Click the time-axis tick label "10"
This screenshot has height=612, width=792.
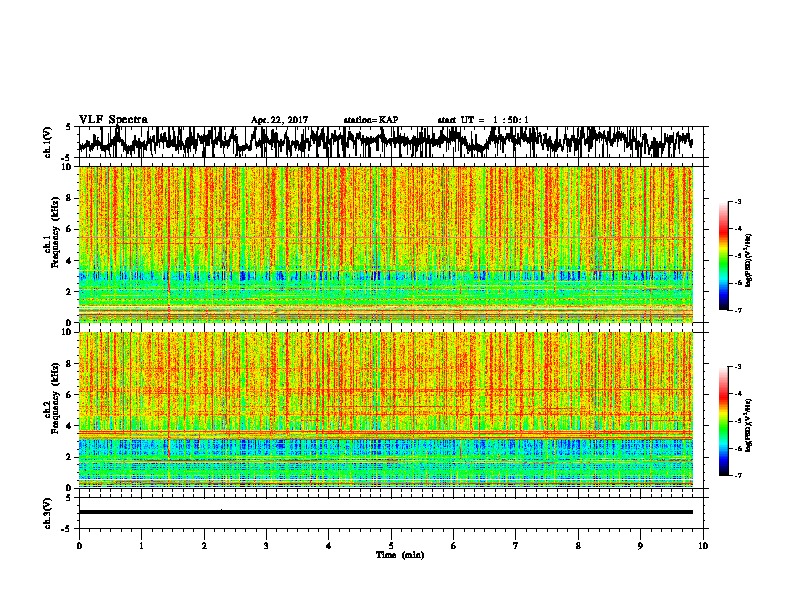tap(703, 546)
